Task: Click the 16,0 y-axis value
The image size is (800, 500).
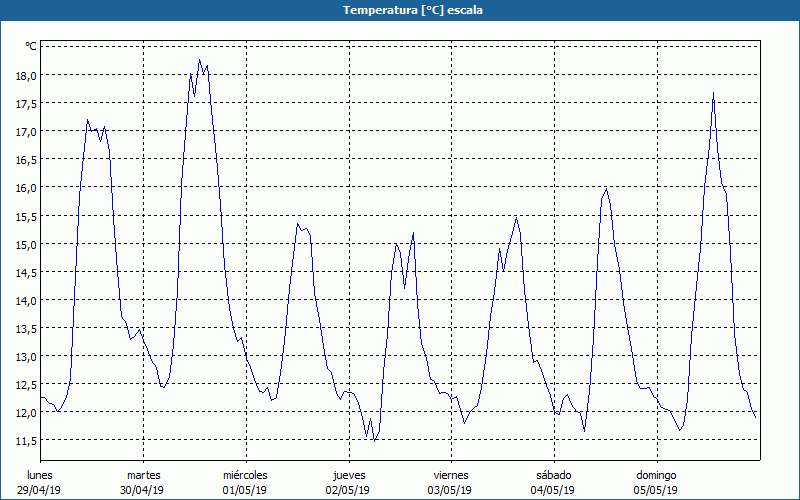Action: (26, 188)
